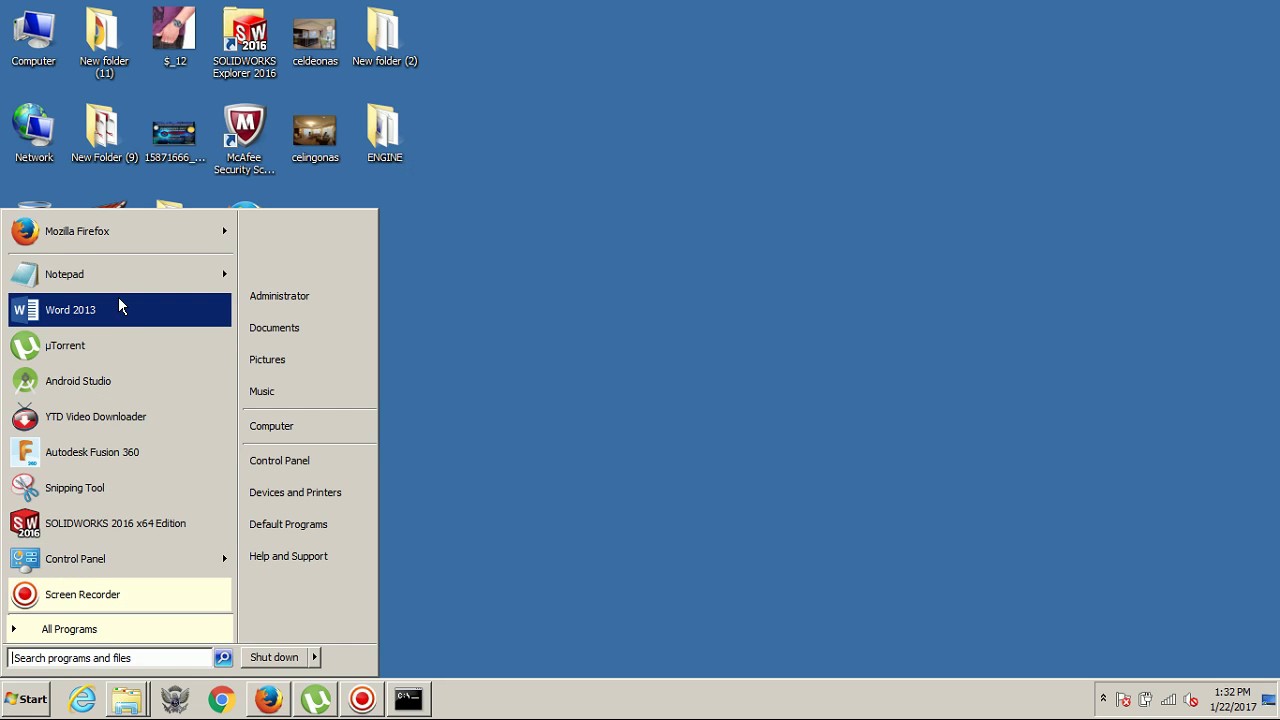Open Screen Recorder from Start menu

[x=119, y=595]
